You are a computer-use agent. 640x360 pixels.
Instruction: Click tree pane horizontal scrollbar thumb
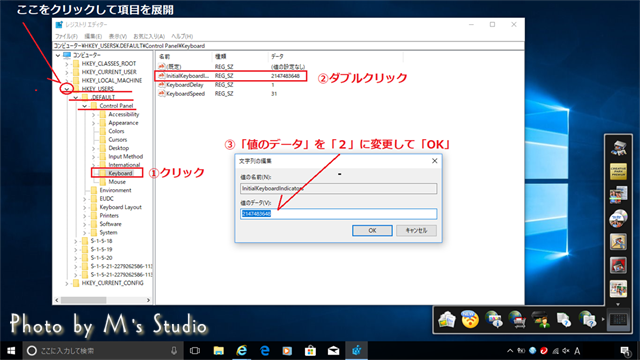(84, 300)
